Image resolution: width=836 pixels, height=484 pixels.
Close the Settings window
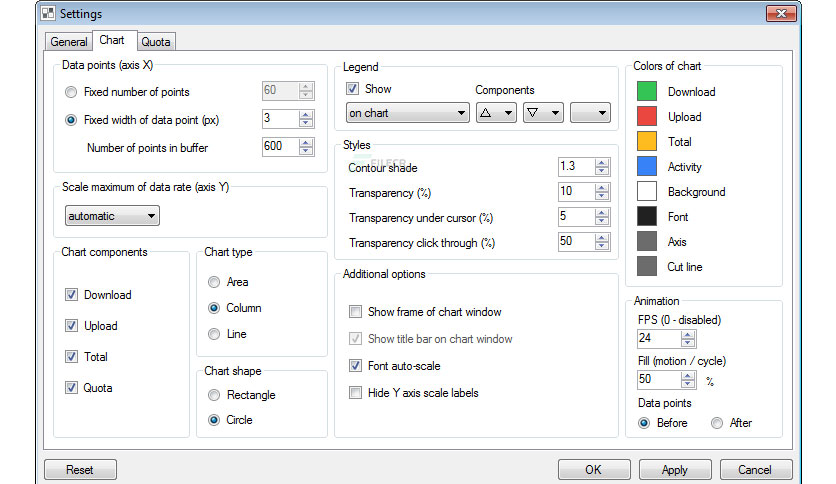[781, 13]
